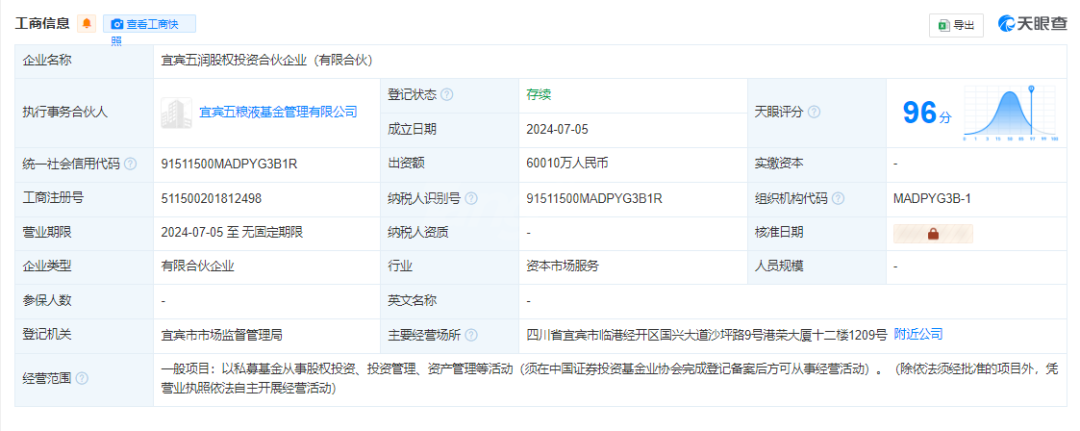Click the 营业期限 value 2024-07-05 至 无固定期限
This screenshot has width=1080, height=431.
[x=232, y=233]
